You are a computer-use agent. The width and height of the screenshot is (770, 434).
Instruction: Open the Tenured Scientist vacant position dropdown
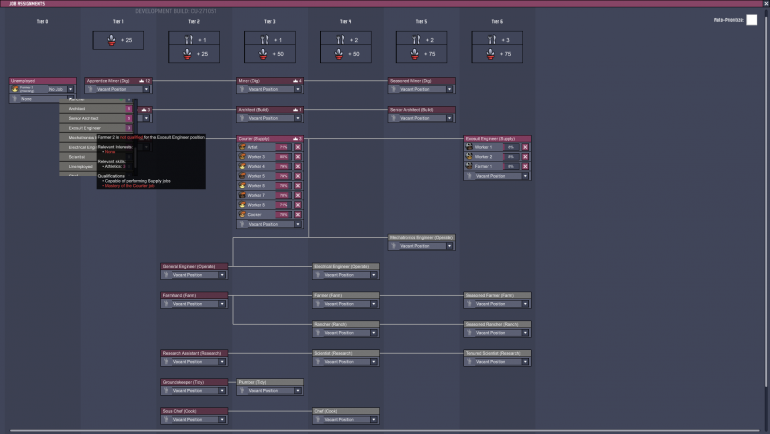click(x=525, y=361)
